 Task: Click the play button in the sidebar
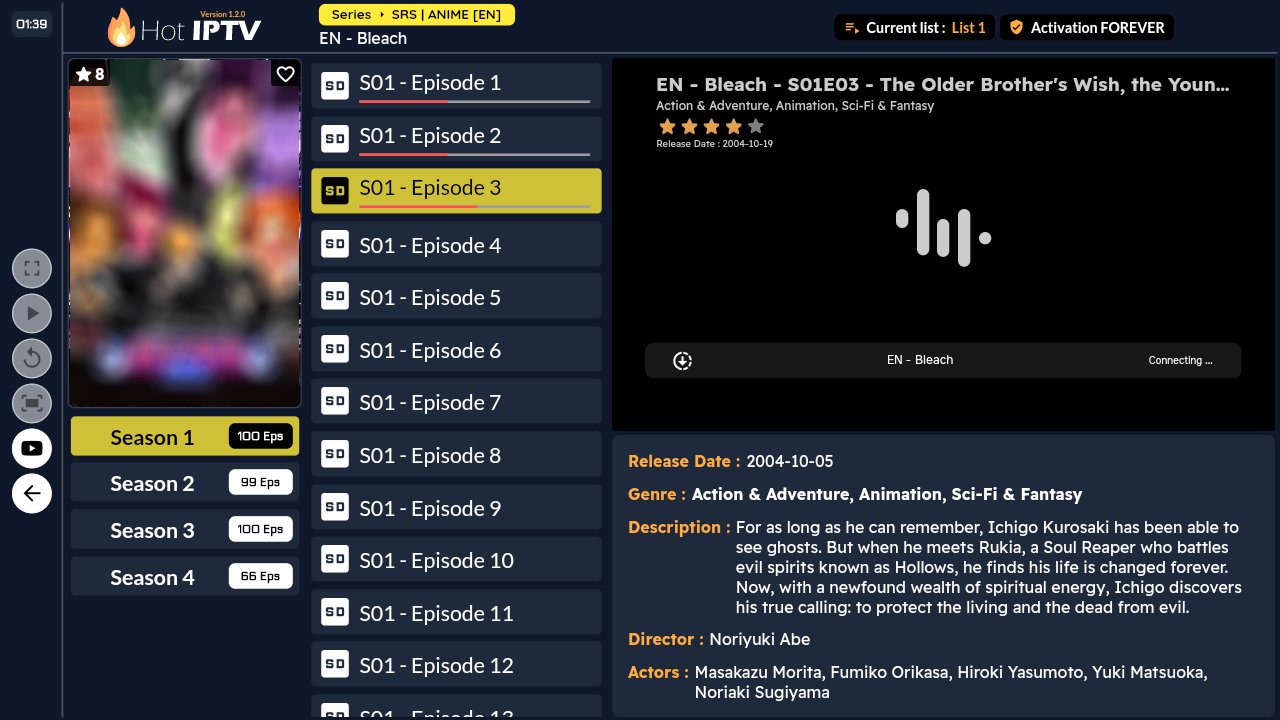[x=32, y=313]
